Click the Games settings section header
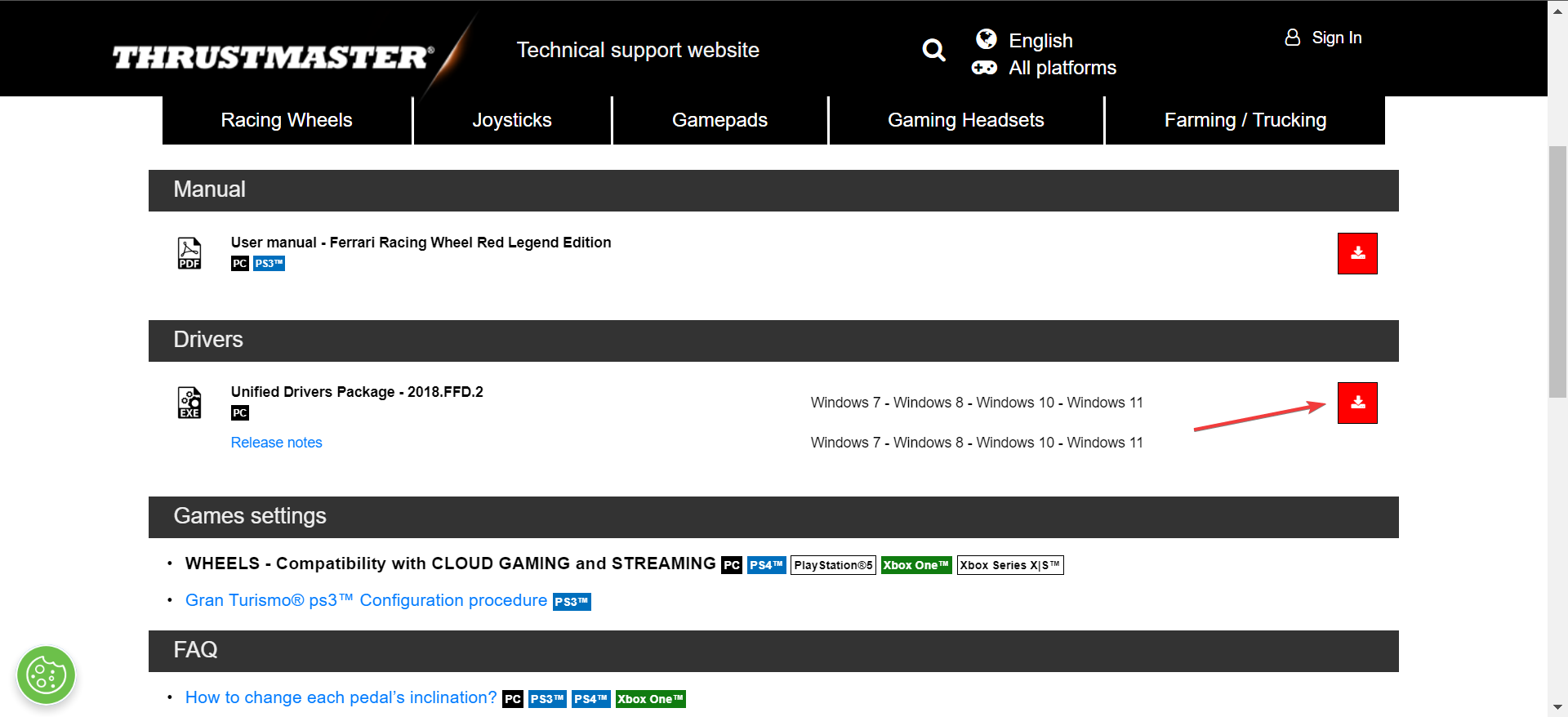Viewport: 1568px width, 717px height. tap(773, 517)
